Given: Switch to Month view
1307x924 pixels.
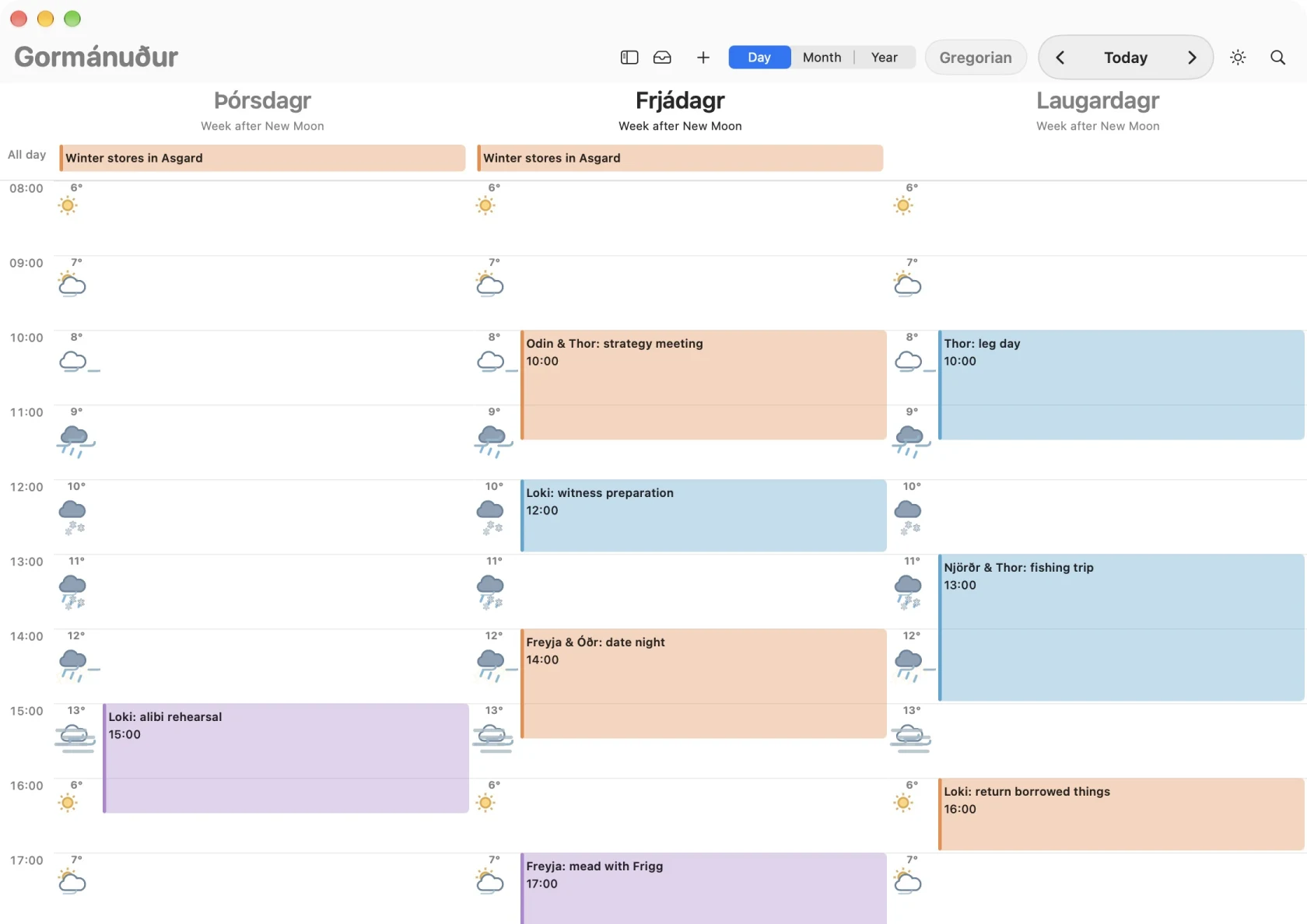Looking at the screenshot, I should click(822, 58).
